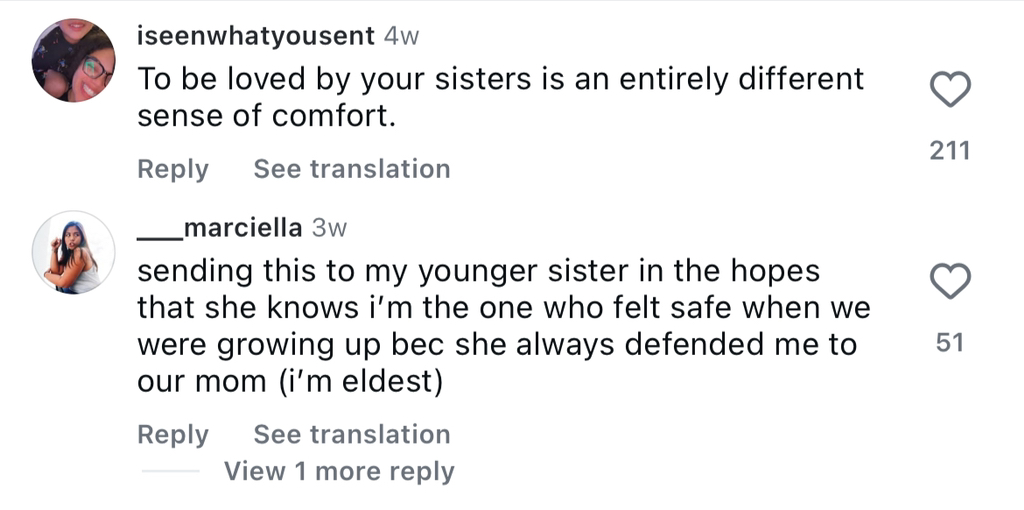
Task: Tap the heart on marciella's comment
Action: click(950, 283)
